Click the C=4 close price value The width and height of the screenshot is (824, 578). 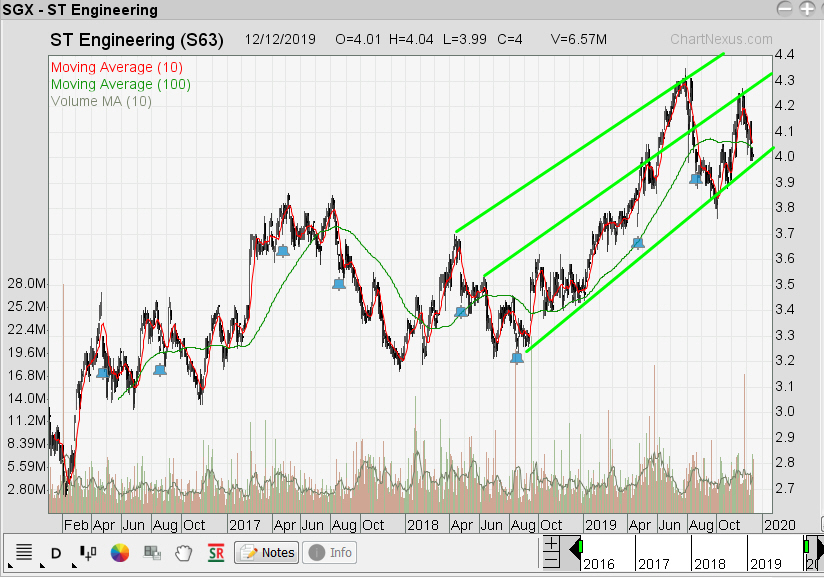510,39
